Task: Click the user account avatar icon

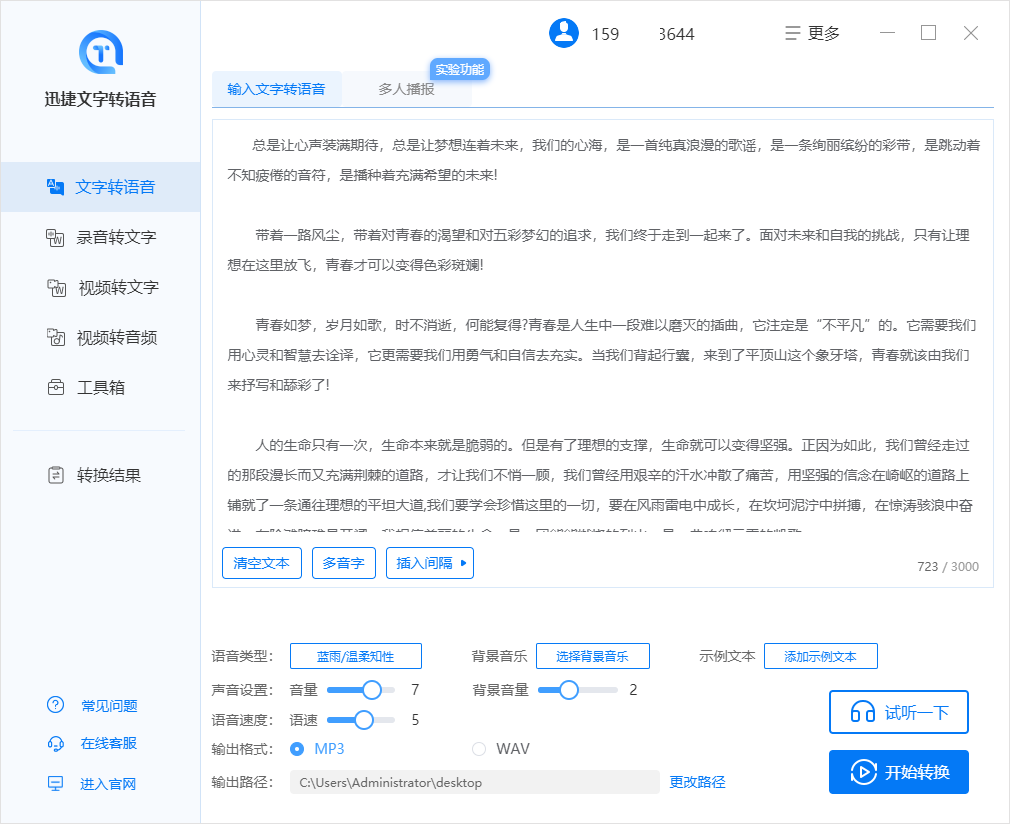Action: click(x=564, y=33)
